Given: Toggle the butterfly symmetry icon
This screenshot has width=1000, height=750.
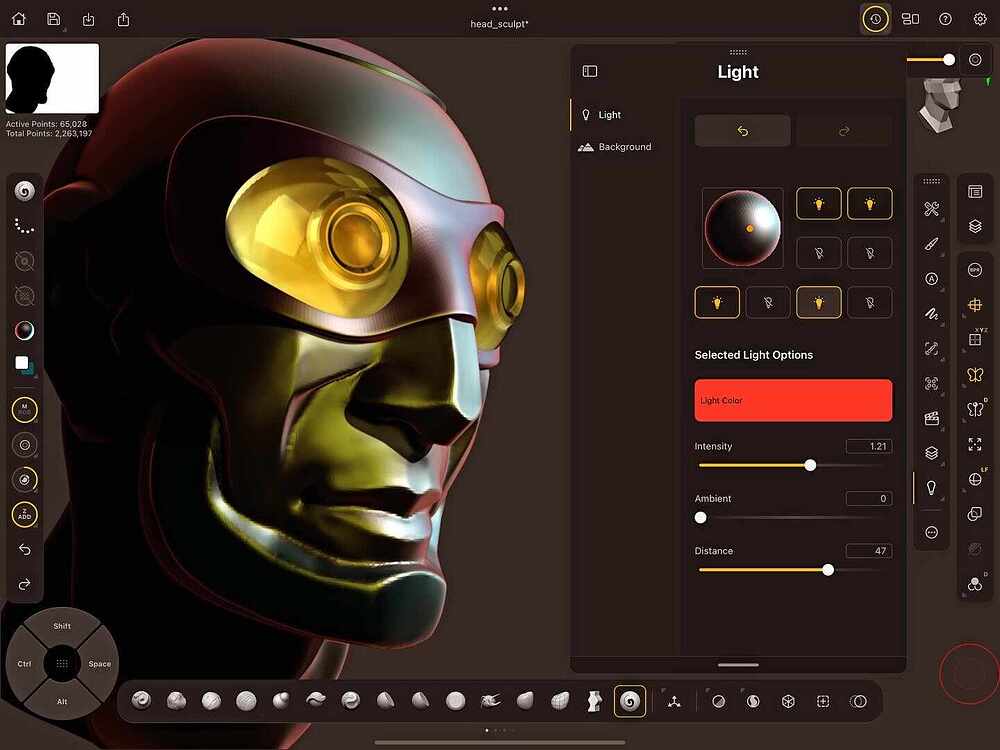Looking at the screenshot, I should point(975,375).
